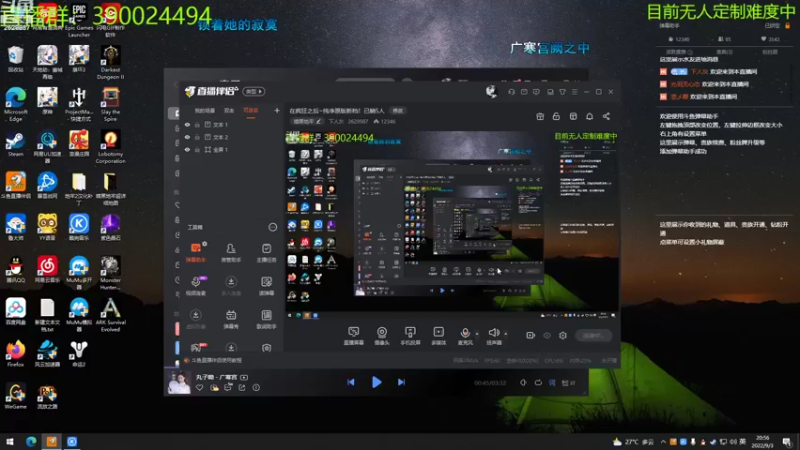
Task: Open Edge from taskbar
Action: 31,441
